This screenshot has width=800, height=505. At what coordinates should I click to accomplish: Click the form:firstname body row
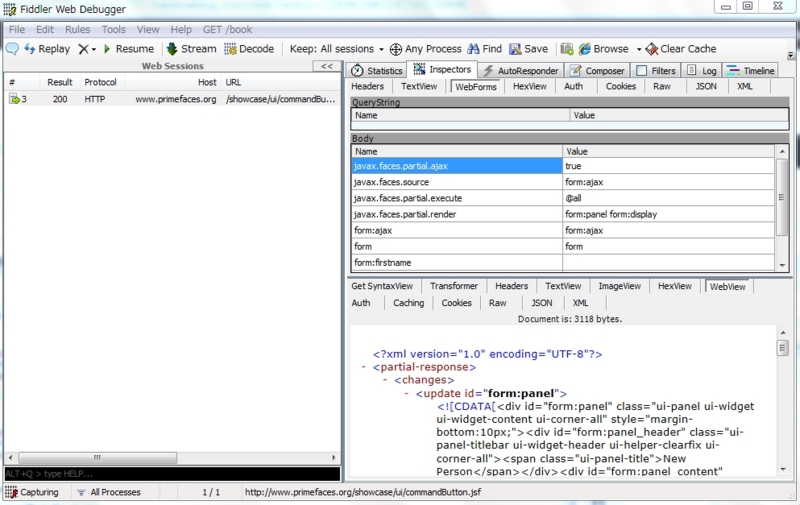(563, 263)
